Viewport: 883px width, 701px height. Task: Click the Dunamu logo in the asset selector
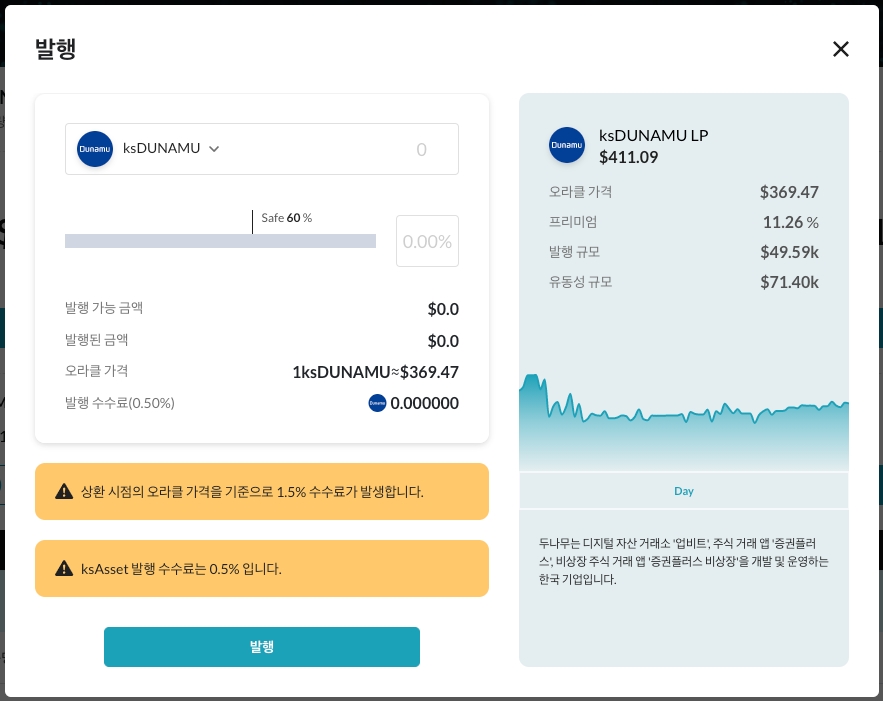click(95, 149)
